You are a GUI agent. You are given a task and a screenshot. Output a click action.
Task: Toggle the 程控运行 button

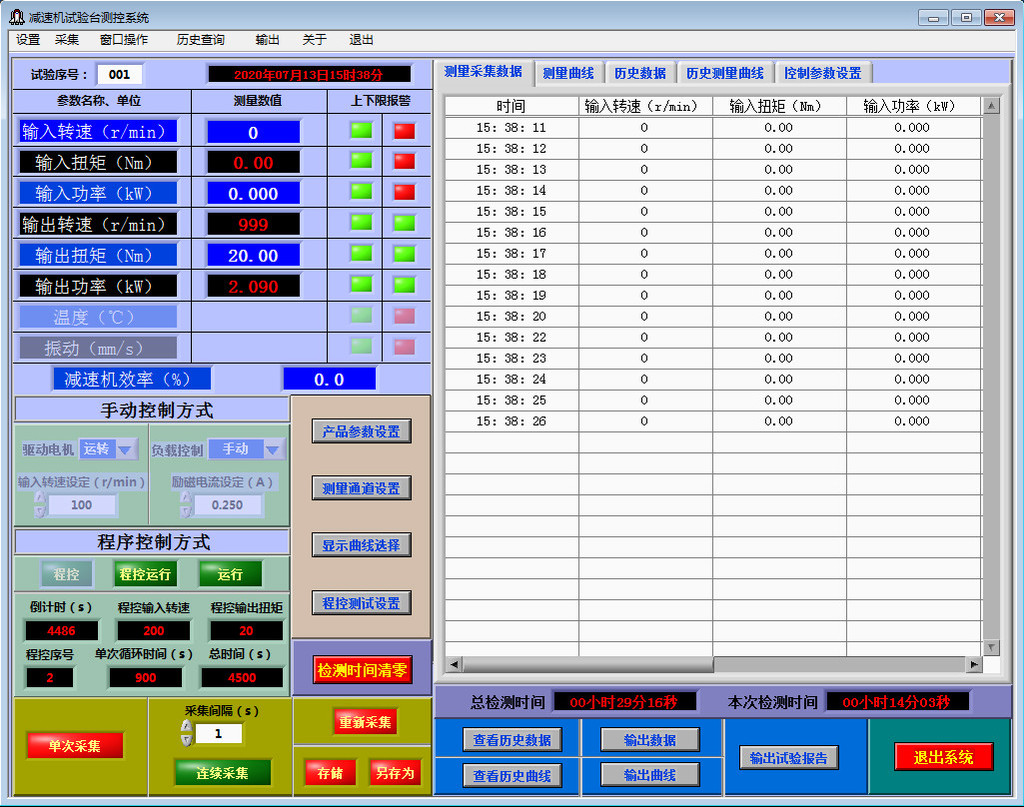[x=145, y=574]
